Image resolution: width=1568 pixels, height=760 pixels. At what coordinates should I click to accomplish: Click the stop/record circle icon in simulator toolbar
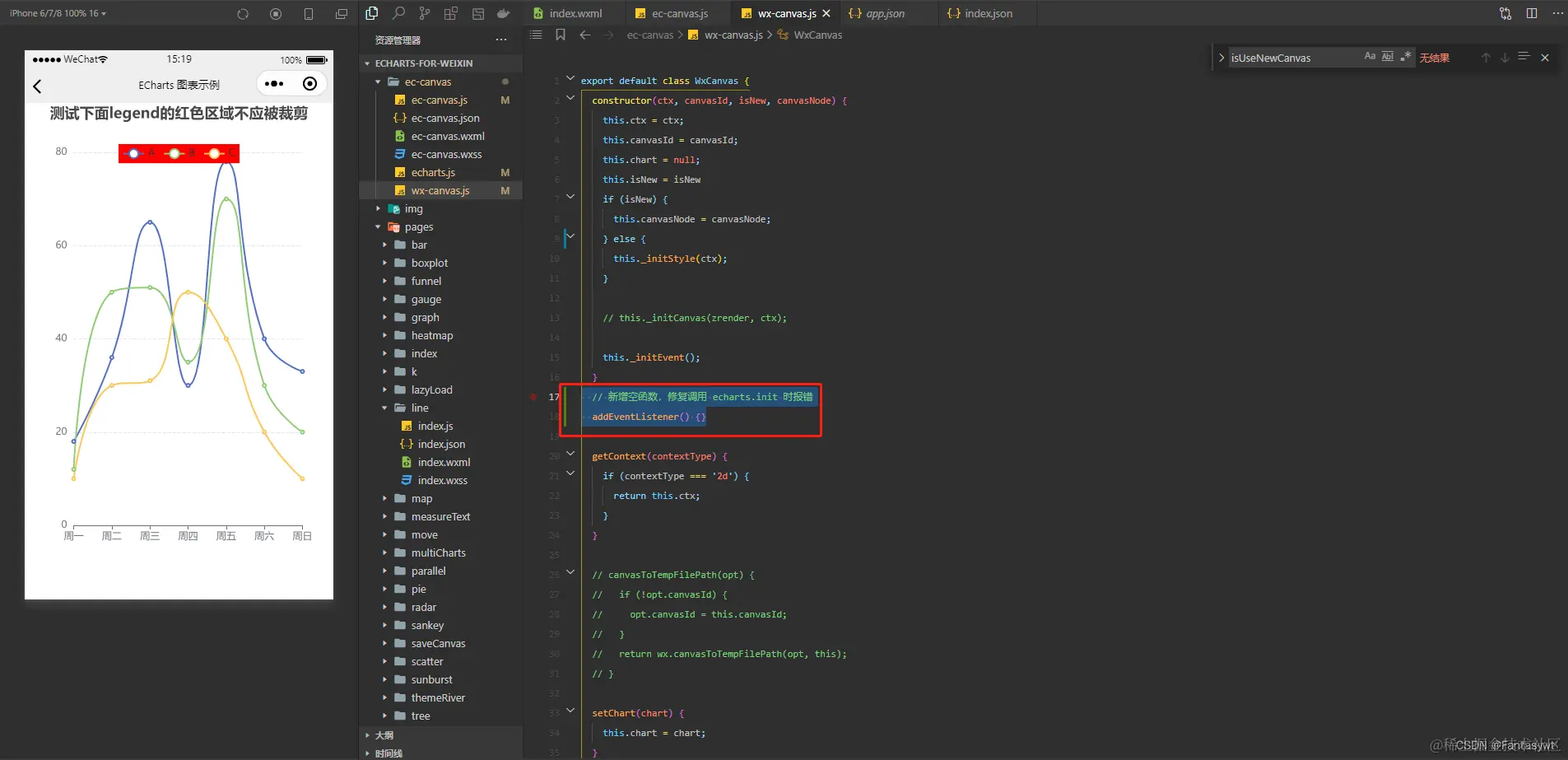pos(276,14)
